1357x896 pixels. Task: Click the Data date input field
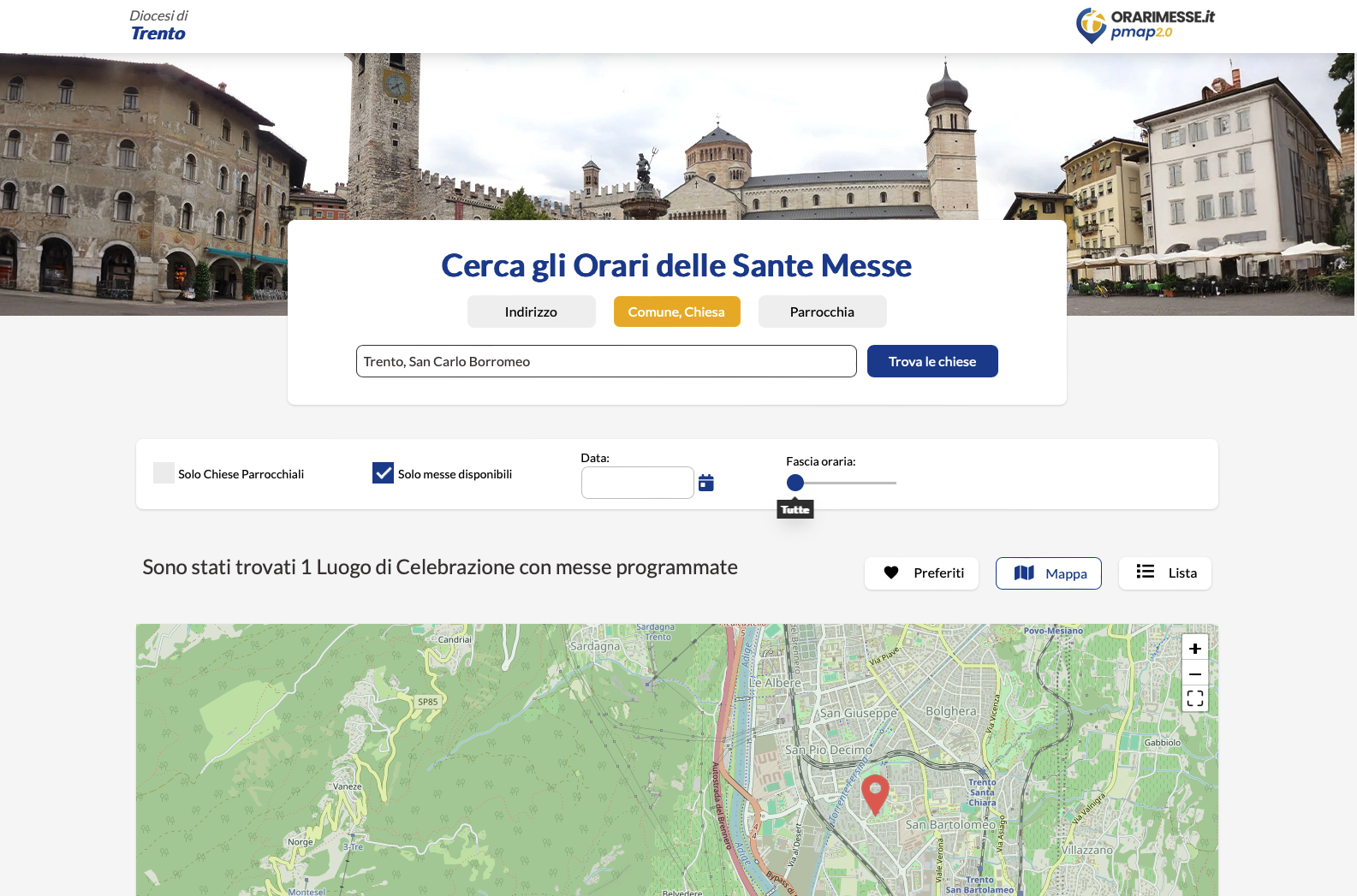tap(637, 483)
